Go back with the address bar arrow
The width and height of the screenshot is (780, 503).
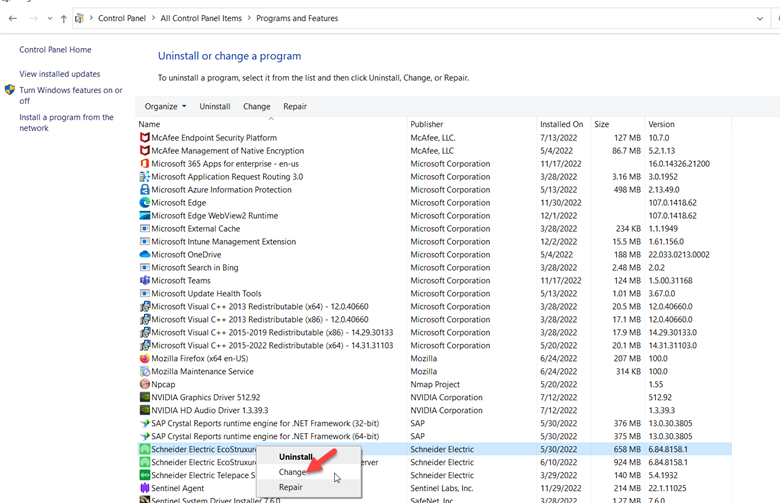click(x=13, y=18)
